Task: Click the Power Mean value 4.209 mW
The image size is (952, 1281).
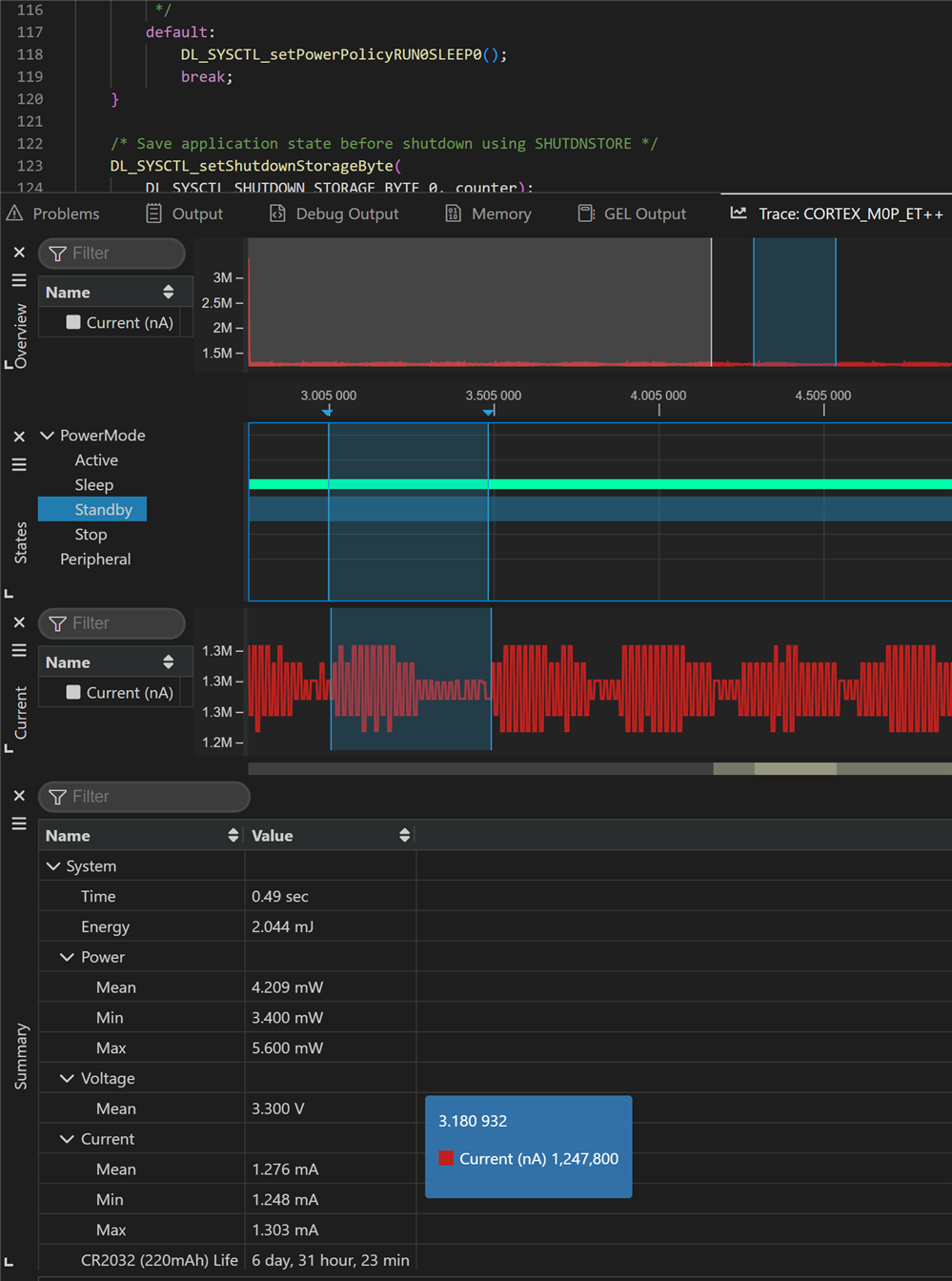Action: point(287,987)
